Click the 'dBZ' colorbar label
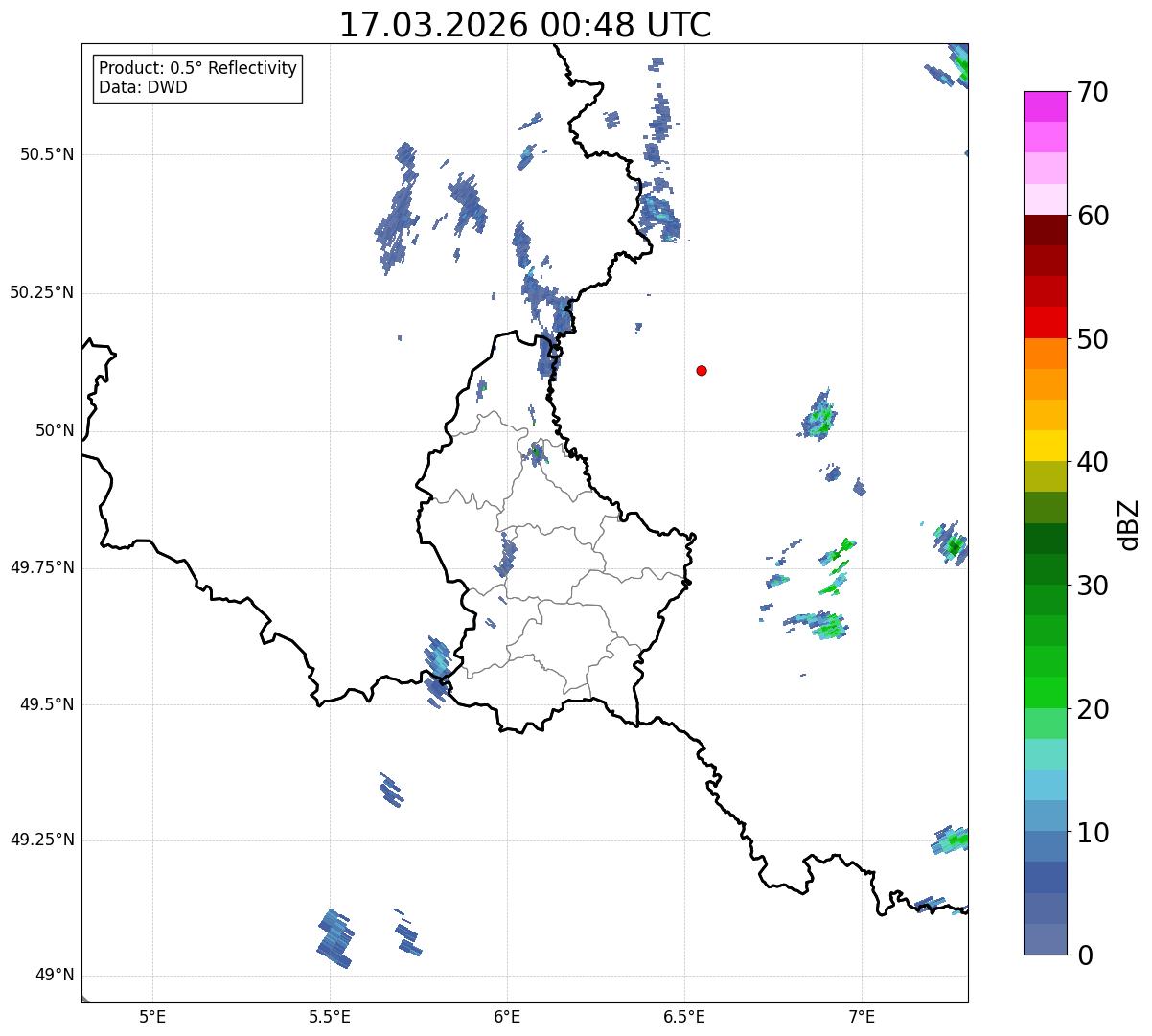Screen dimensions: 1152x1036 1129,523
